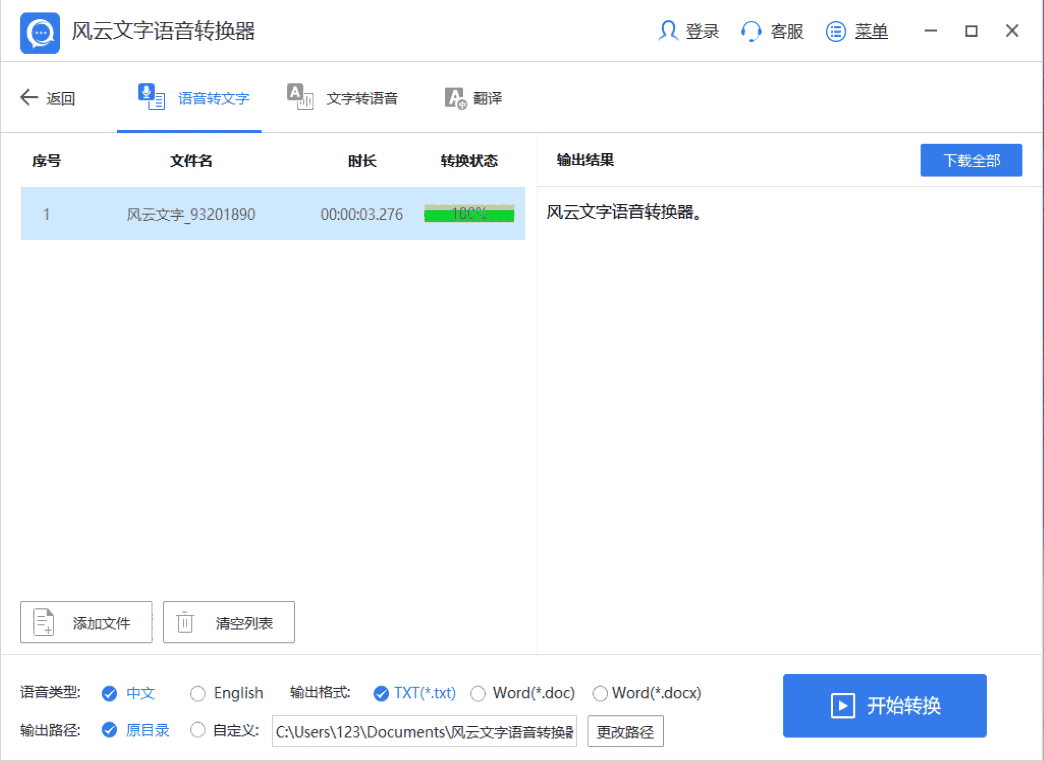The height and width of the screenshot is (761, 1044).
Task: Open the menu list icon
Action: pos(836,31)
